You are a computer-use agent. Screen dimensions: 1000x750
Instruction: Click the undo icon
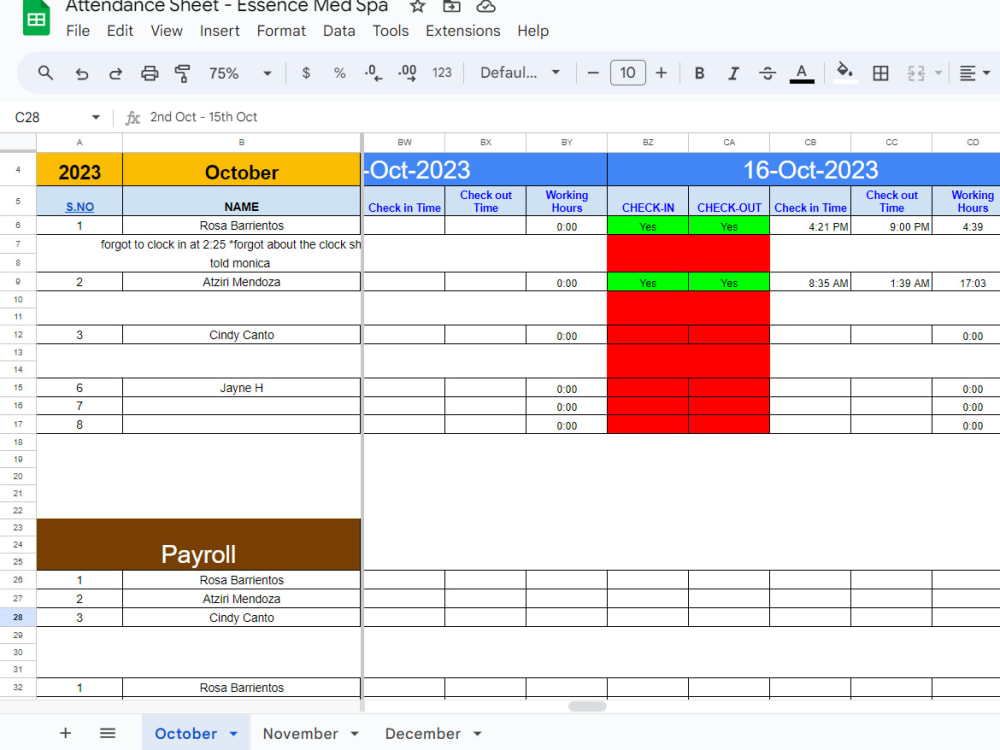click(81, 73)
